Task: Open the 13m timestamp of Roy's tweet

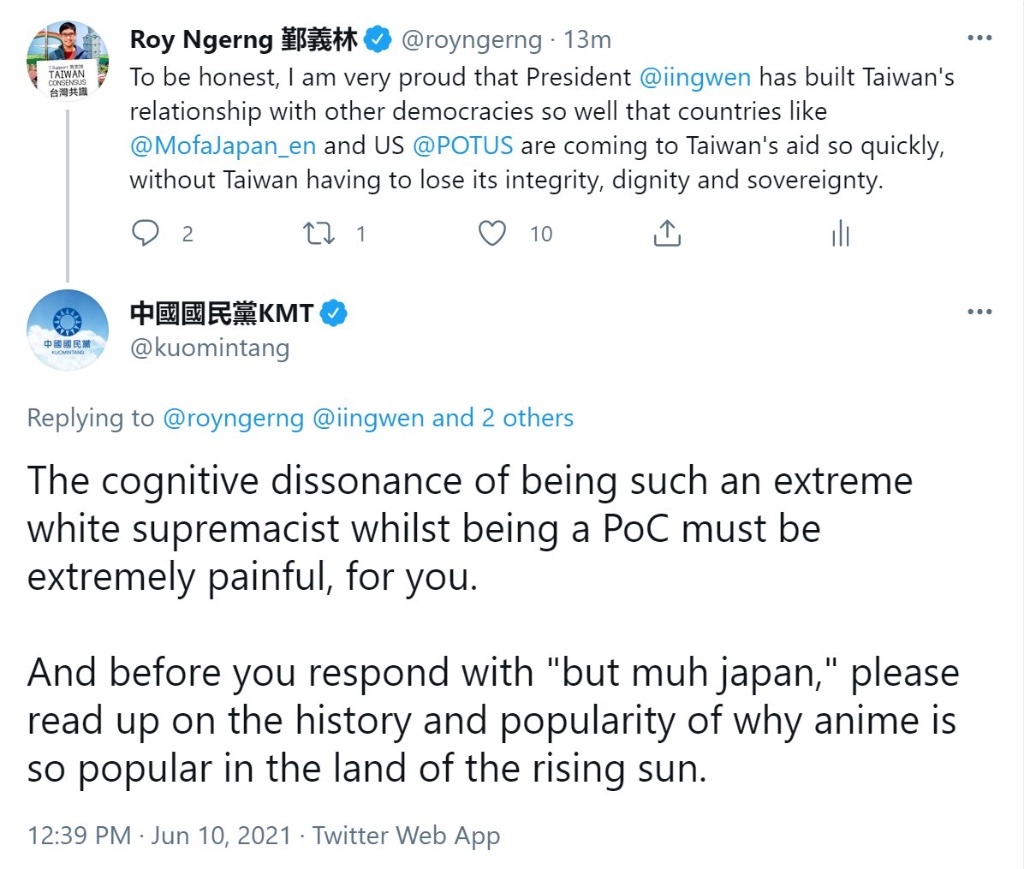Action: tap(587, 40)
